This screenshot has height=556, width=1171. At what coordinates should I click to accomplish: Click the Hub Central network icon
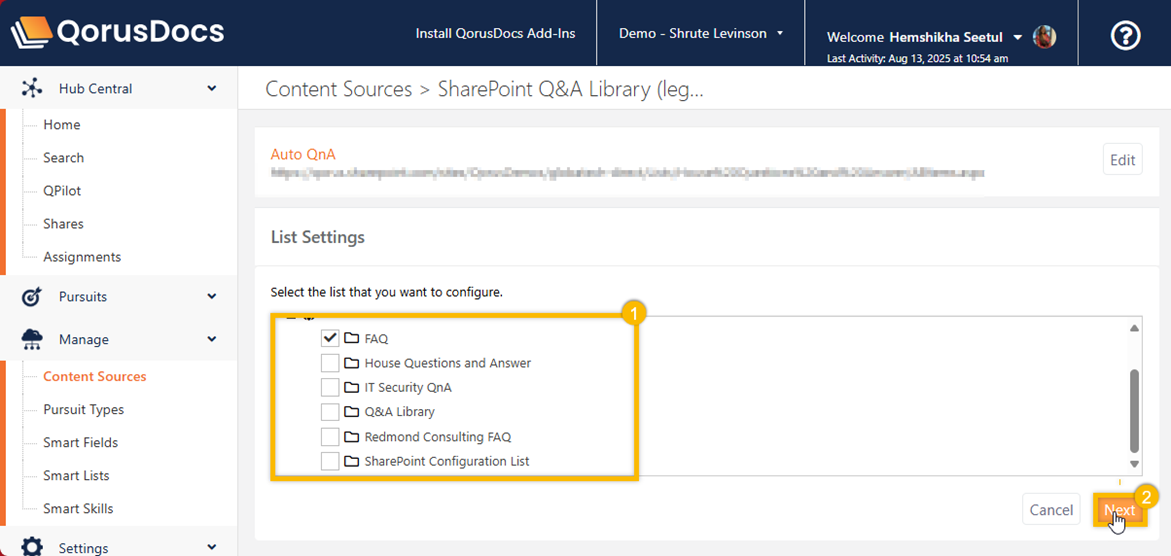coord(32,88)
